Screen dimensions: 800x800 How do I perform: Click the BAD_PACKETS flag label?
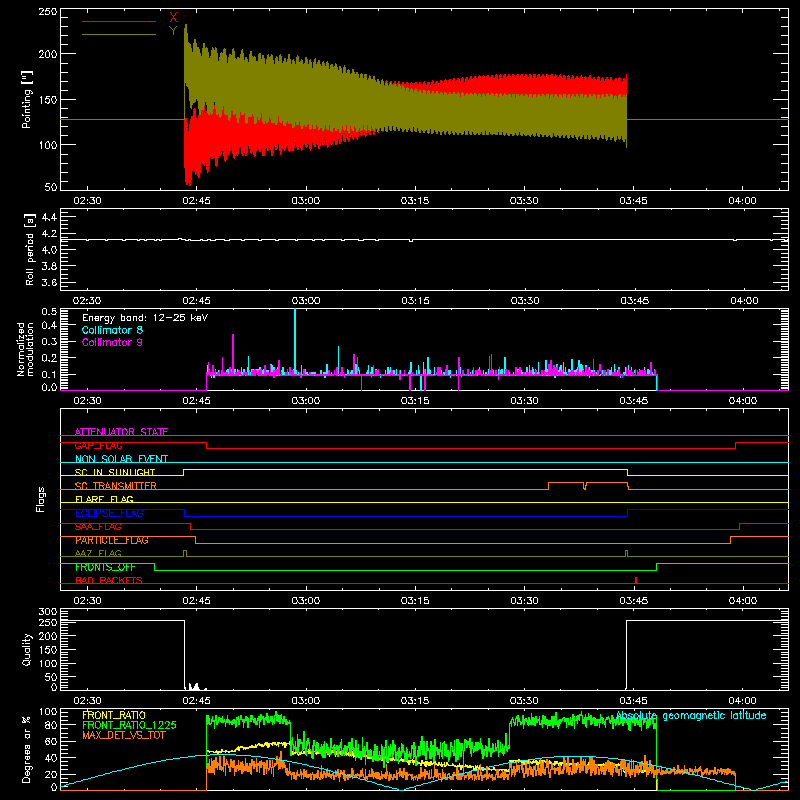coord(109,580)
